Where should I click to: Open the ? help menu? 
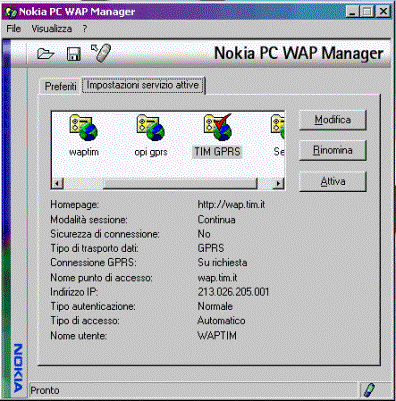pyautogui.click(x=85, y=29)
